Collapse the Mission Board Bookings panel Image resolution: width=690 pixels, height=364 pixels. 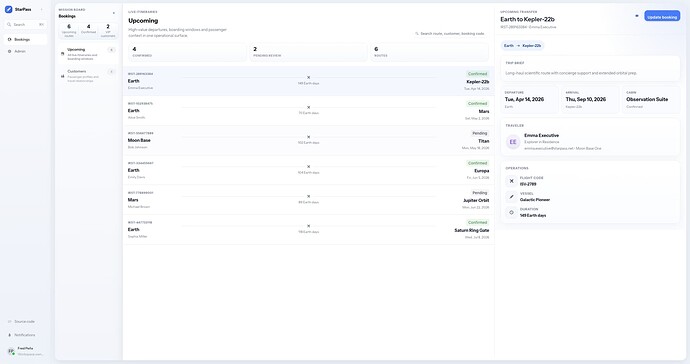coord(114,13)
